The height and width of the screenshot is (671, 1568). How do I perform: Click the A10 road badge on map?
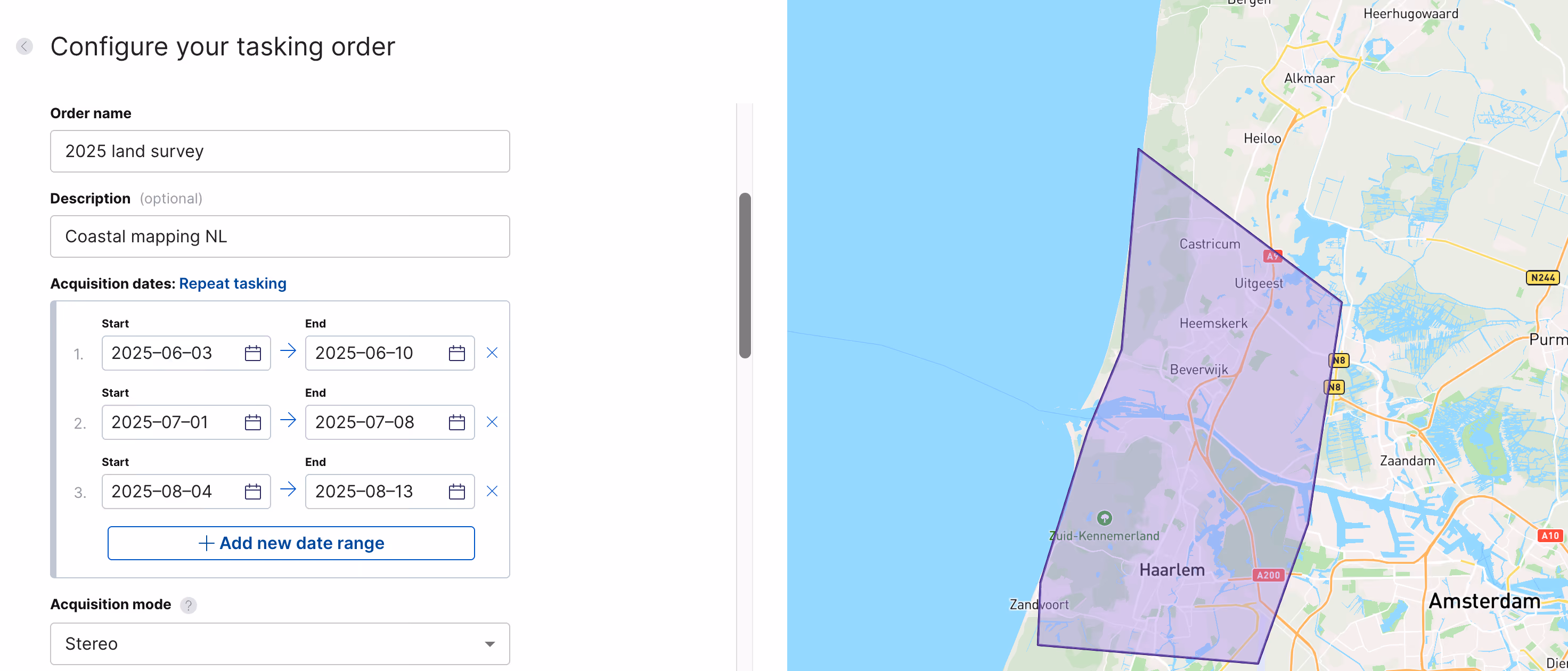click(x=1550, y=536)
